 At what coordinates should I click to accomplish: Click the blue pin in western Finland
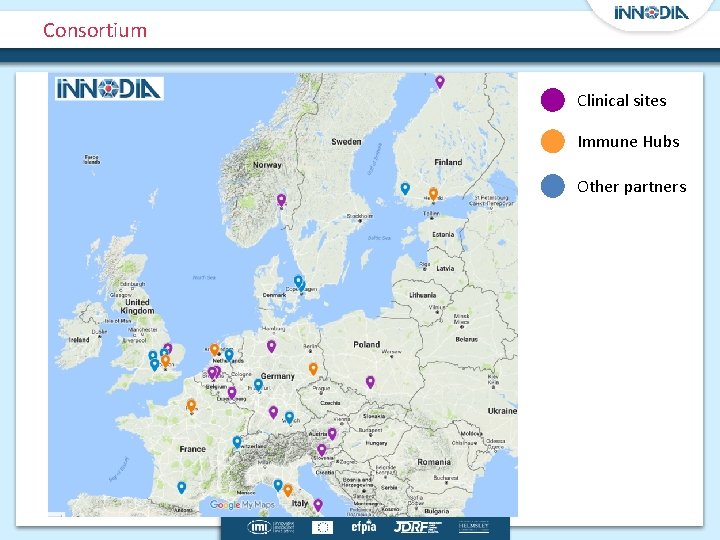tap(405, 188)
